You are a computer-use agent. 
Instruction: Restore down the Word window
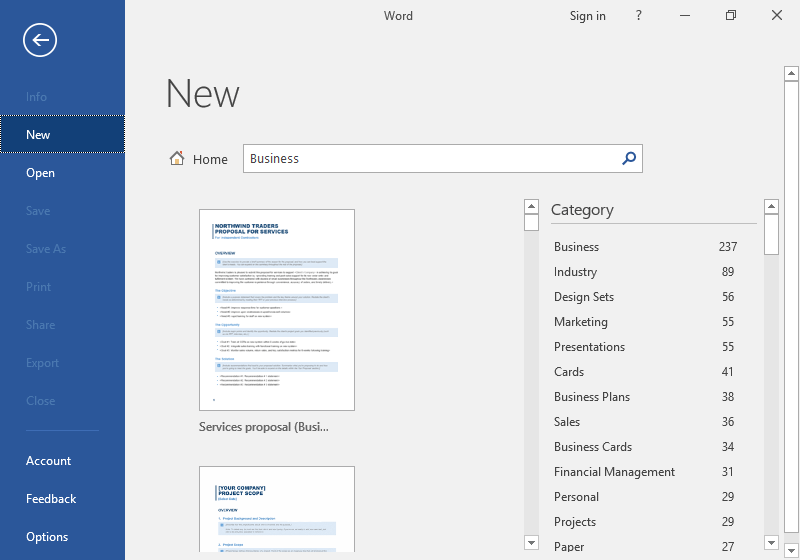731,15
